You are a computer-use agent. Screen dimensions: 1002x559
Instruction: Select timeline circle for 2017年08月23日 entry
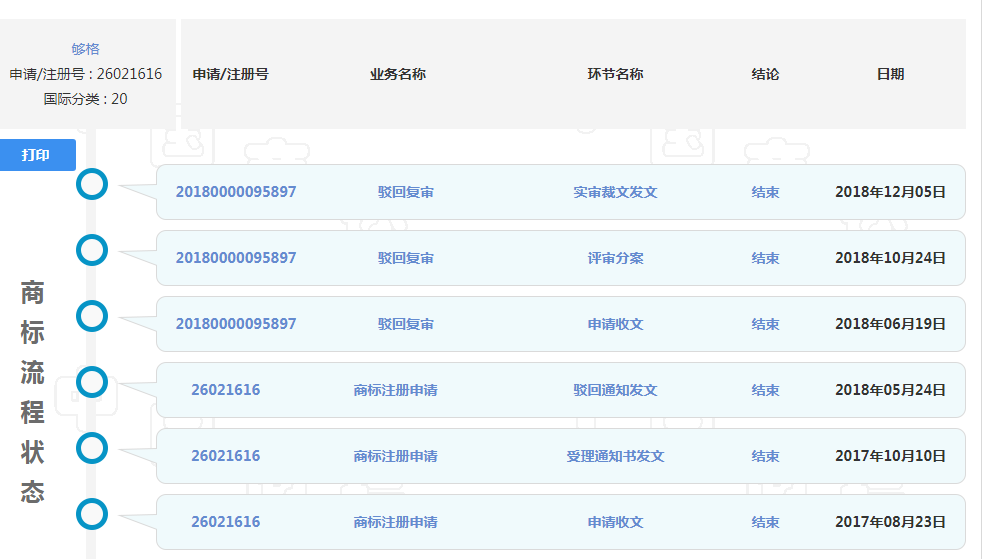click(x=92, y=514)
